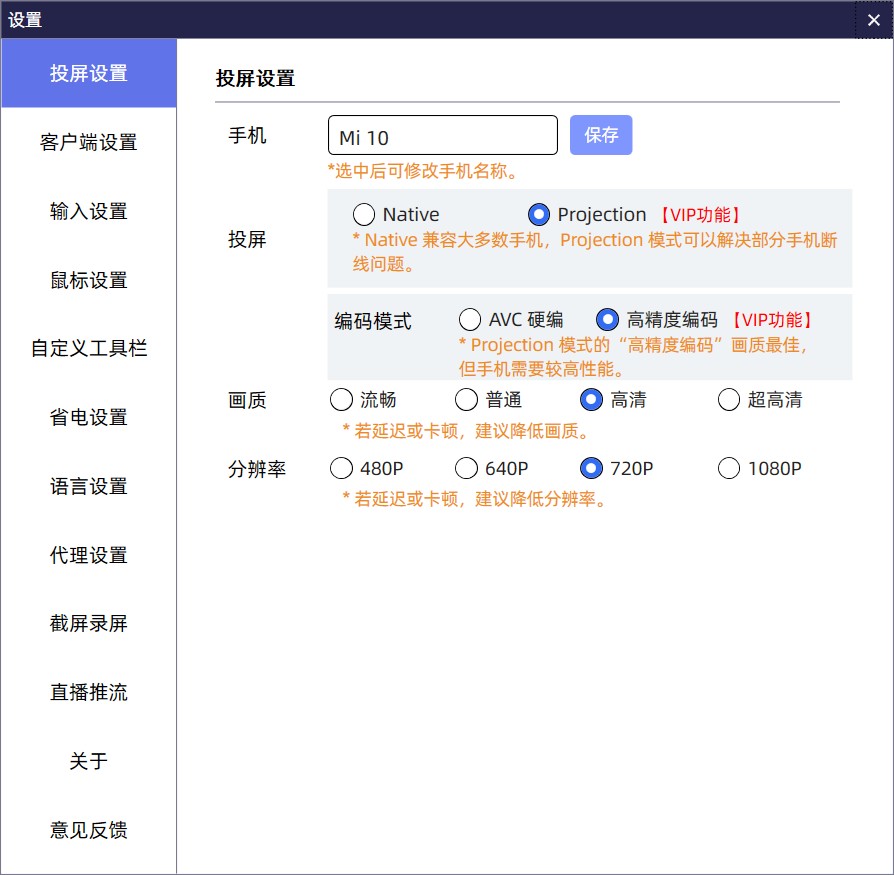The image size is (894, 875).
Task: Open 截屏录屏 settings page
Action: [x=88, y=623]
